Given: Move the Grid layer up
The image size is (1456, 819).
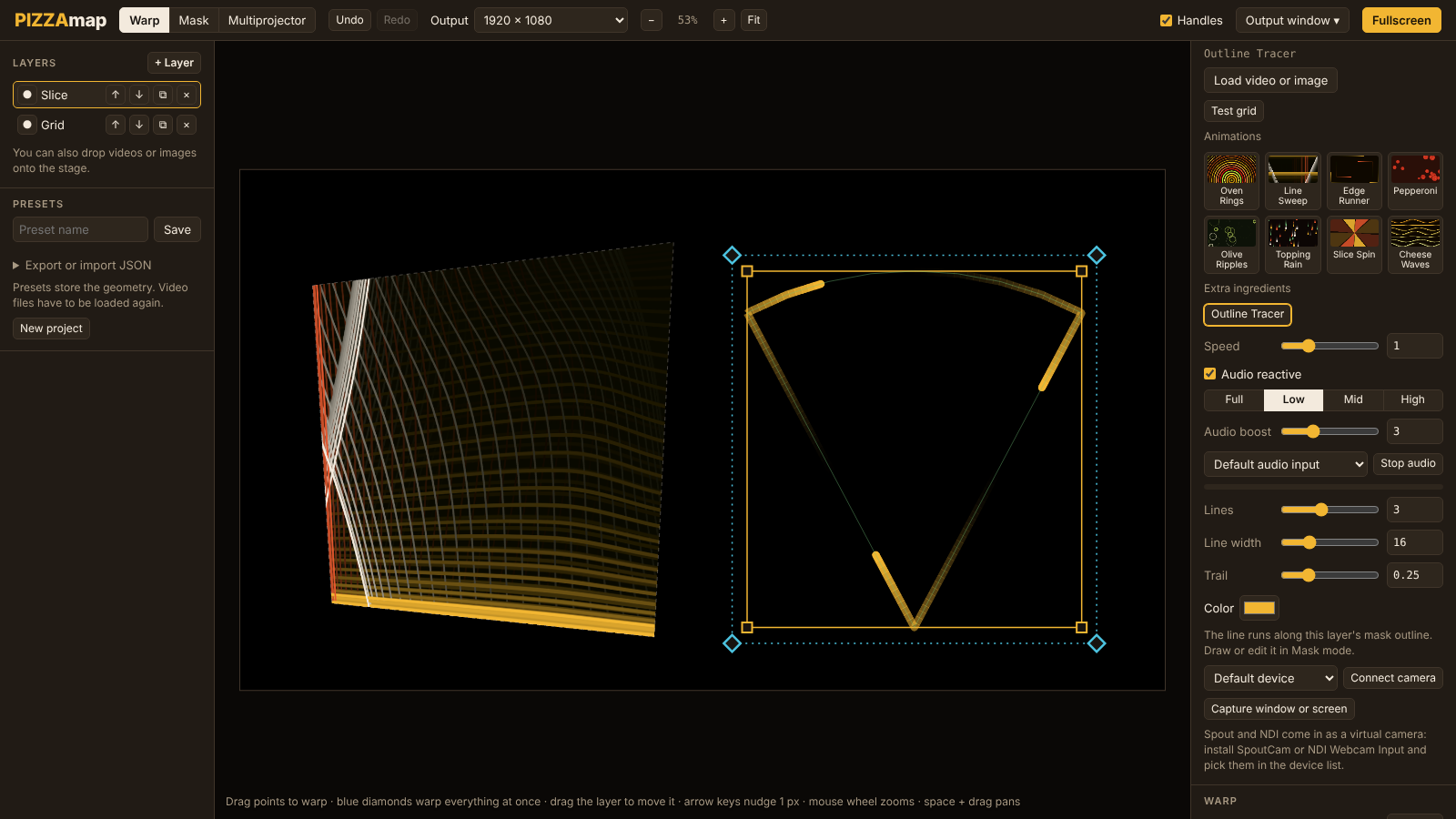Looking at the screenshot, I should 116,125.
